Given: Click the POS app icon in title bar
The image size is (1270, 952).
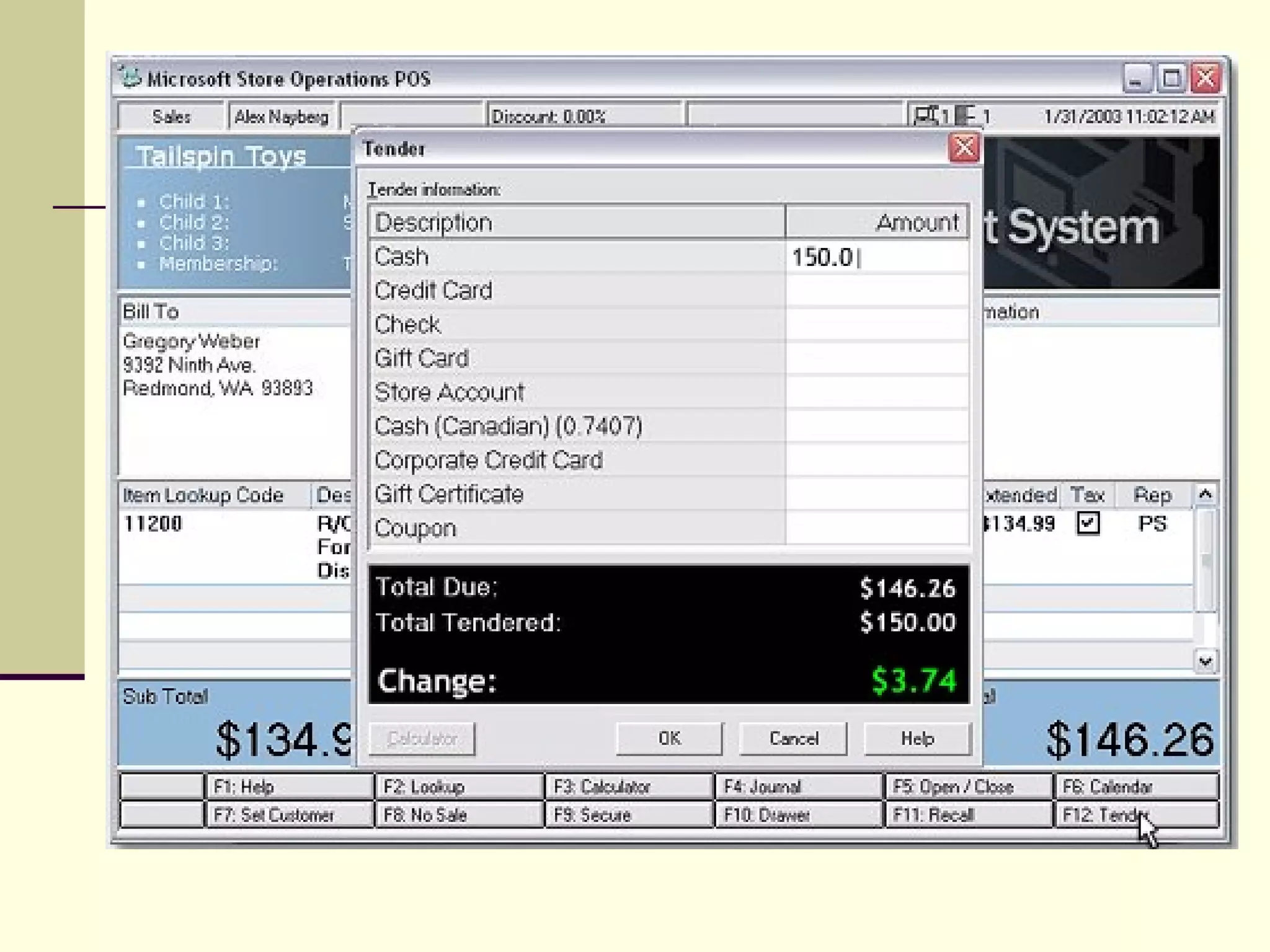Looking at the screenshot, I should [130, 78].
